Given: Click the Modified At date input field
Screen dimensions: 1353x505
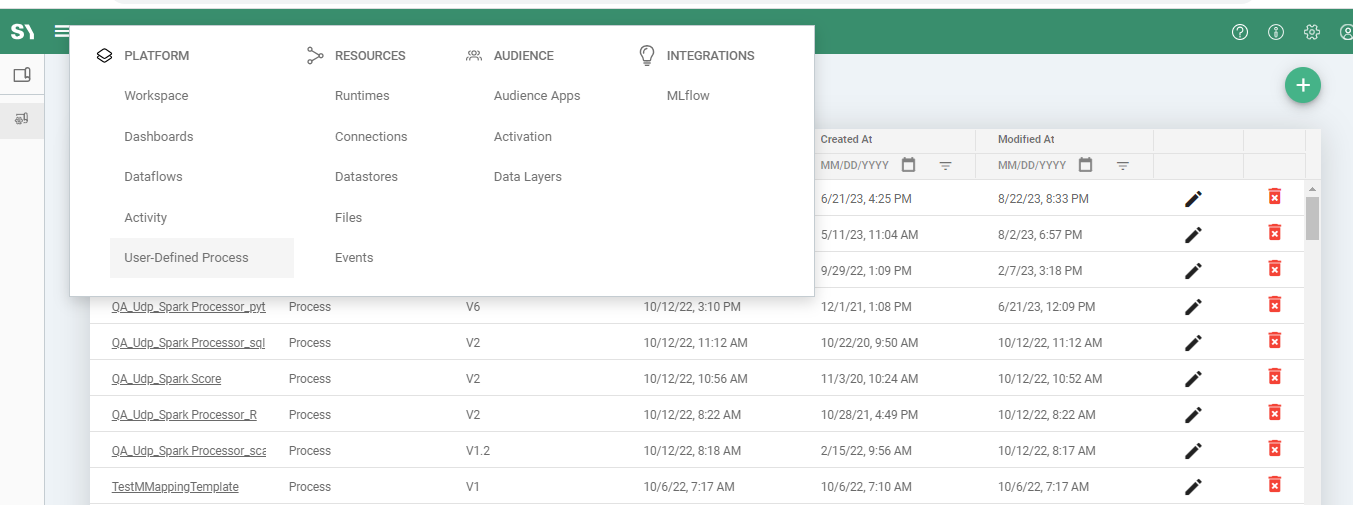Looking at the screenshot, I should [x=1032, y=165].
